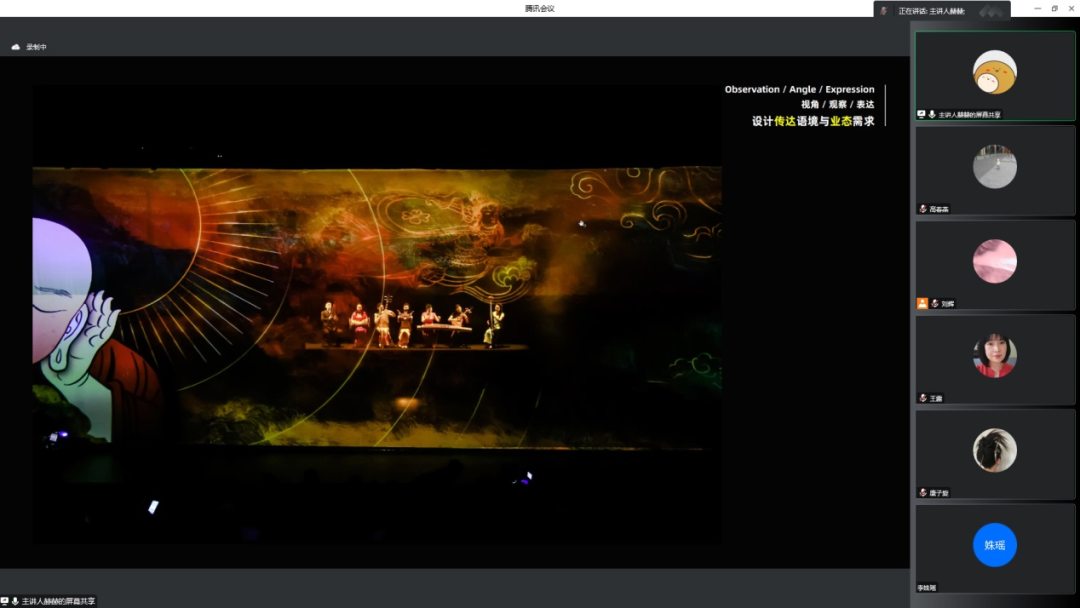Viewport: 1080px width, 608px height.
Task: Click the 录制中 recording status label
Action: [x=37, y=47]
